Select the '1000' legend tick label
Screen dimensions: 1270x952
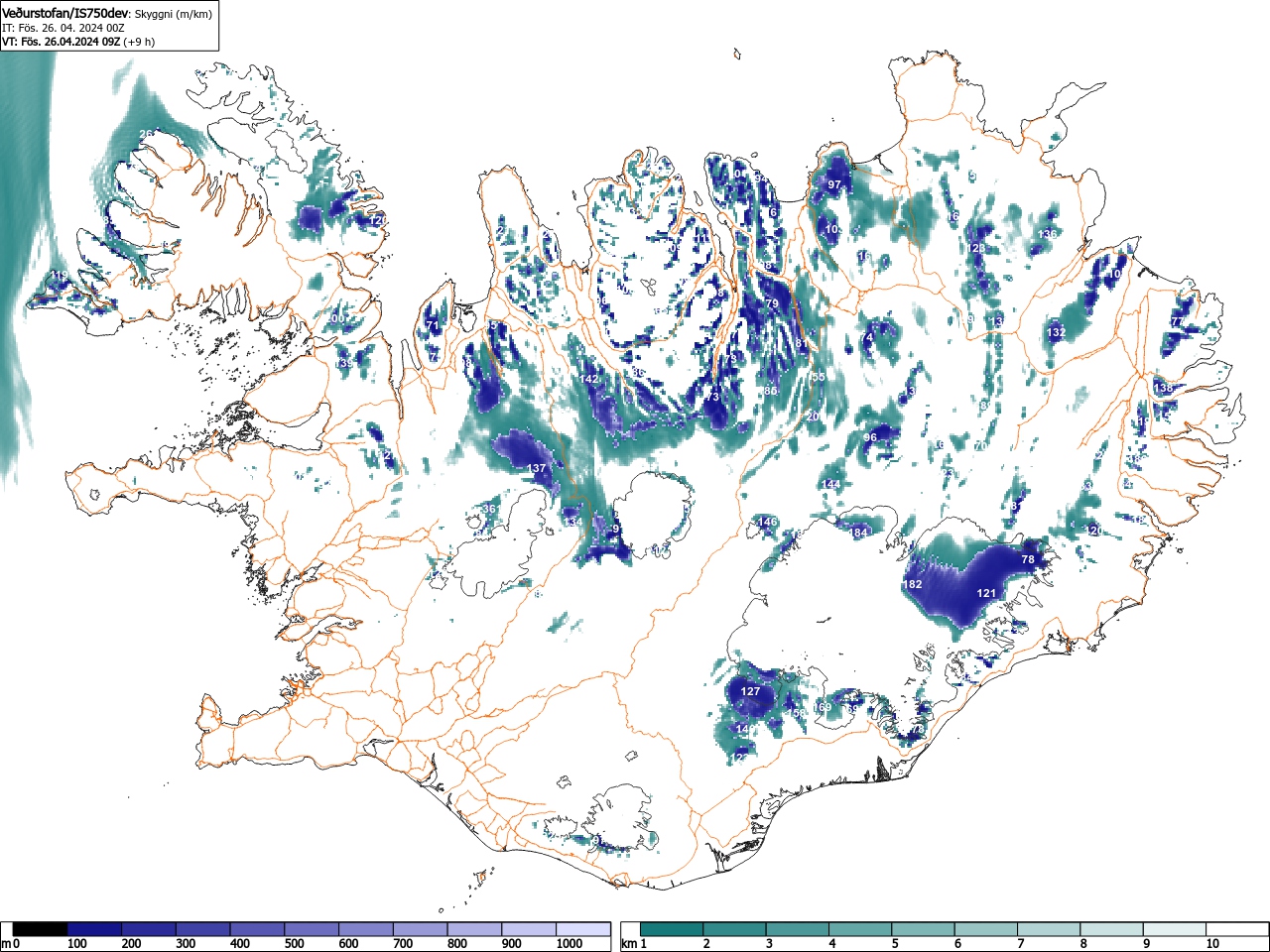click(x=570, y=944)
